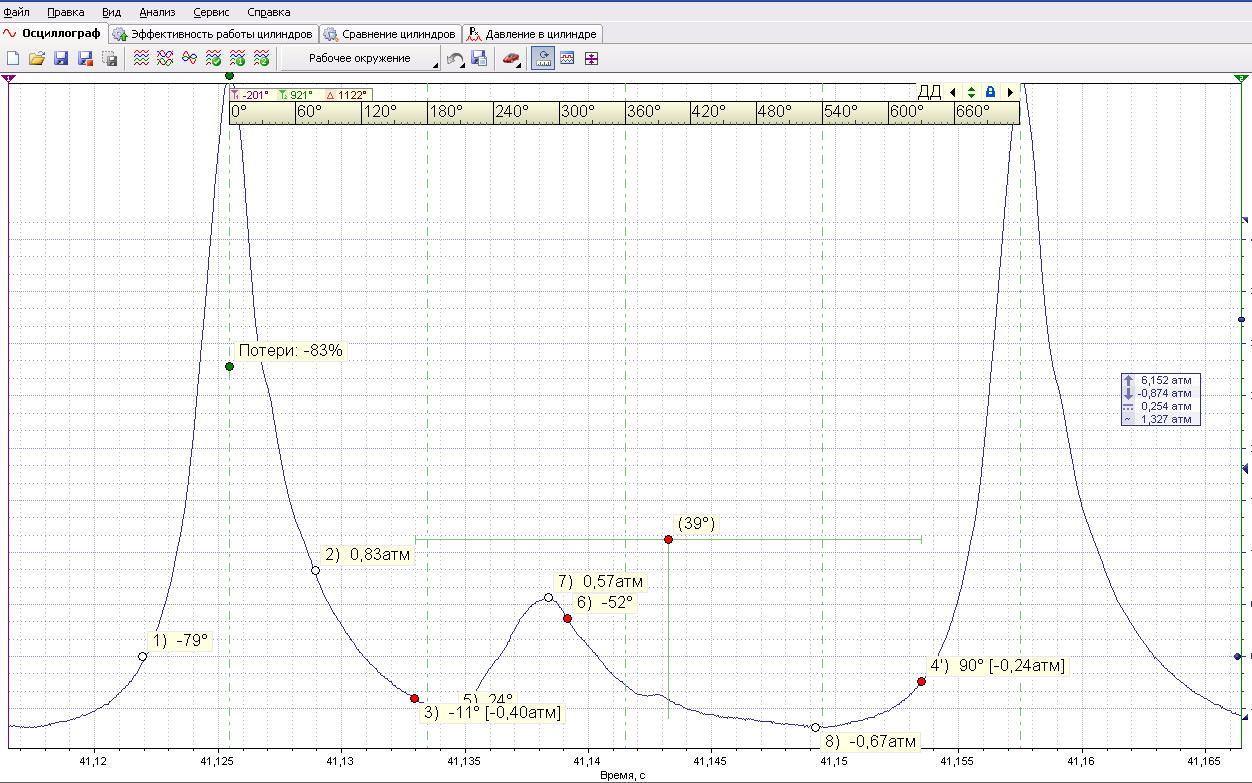Screen dimensions: 1252x783
Task: Open the Вид menu
Action: pyautogui.click(x=112, y=12)
